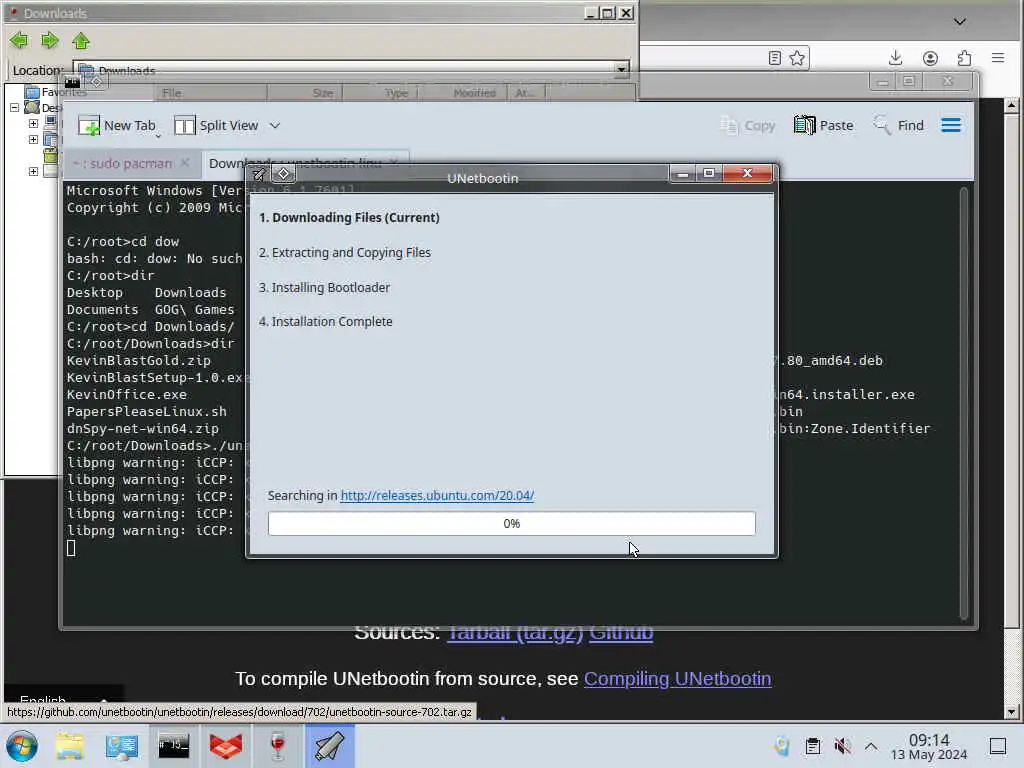Open the Start menu orb
This screenshot has width=1024, height=768.
coord(22,746)
